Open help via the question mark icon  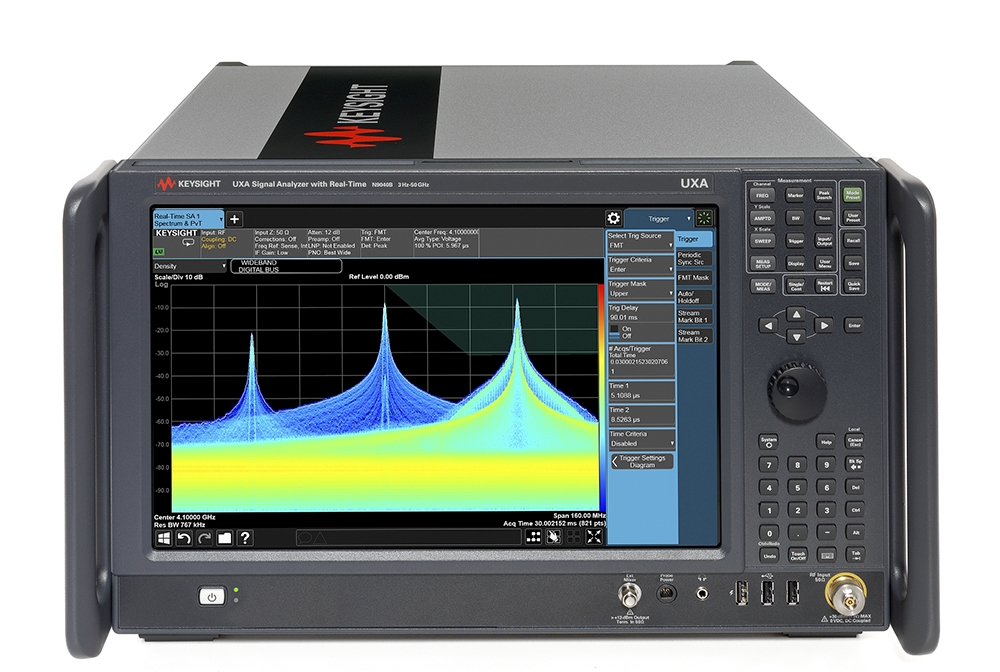245,538
